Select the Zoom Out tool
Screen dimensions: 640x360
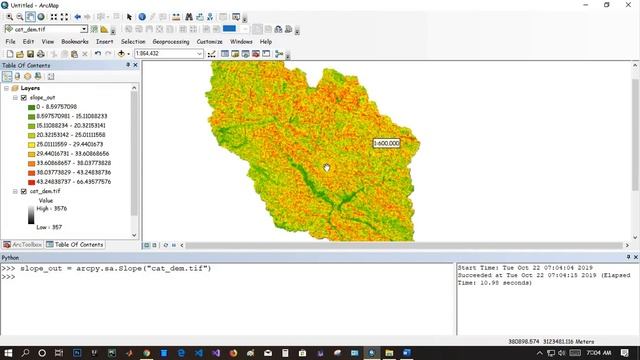[x=20, y=17]
